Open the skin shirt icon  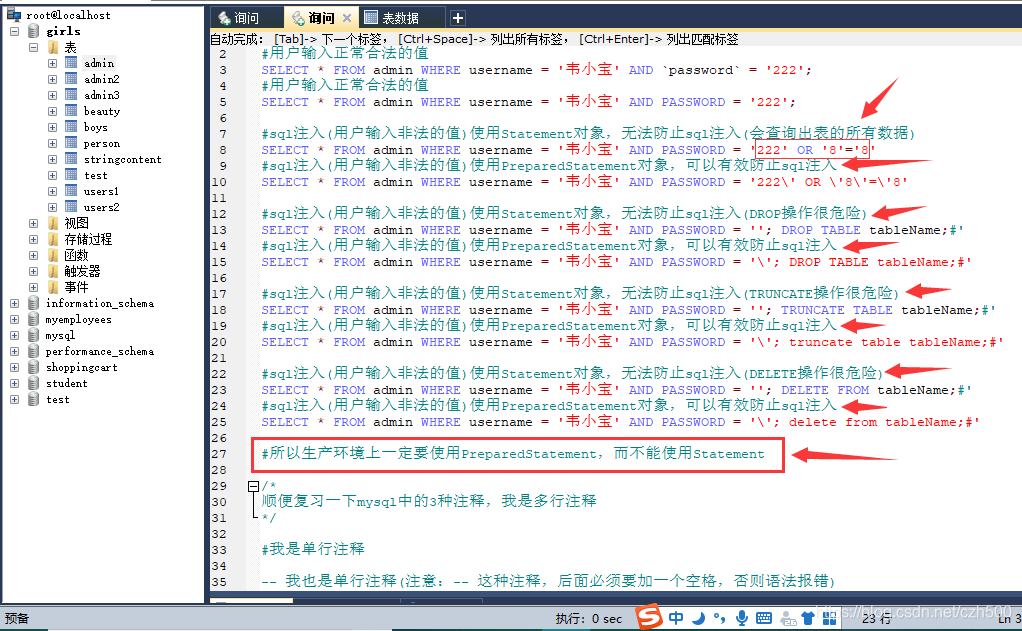click(808, 618)
